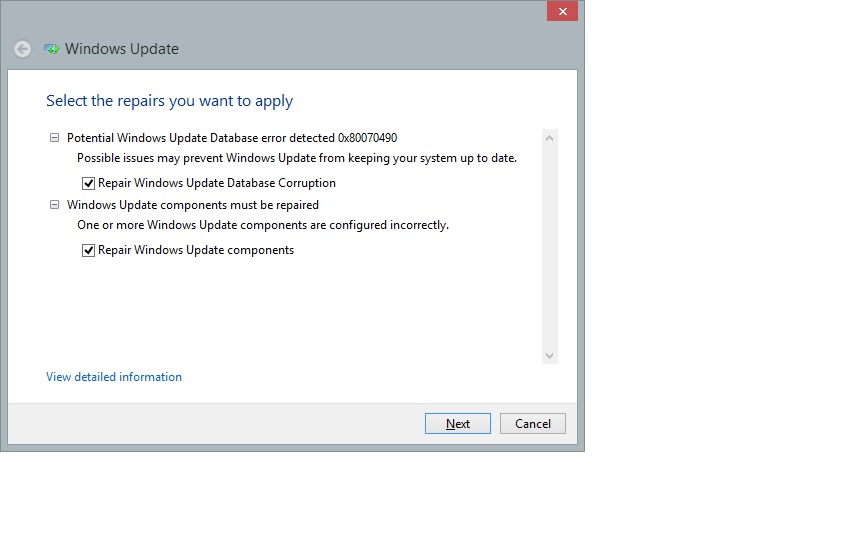
Task: Click the Select the repairs you want heading
Action: [x=169, y=101]
